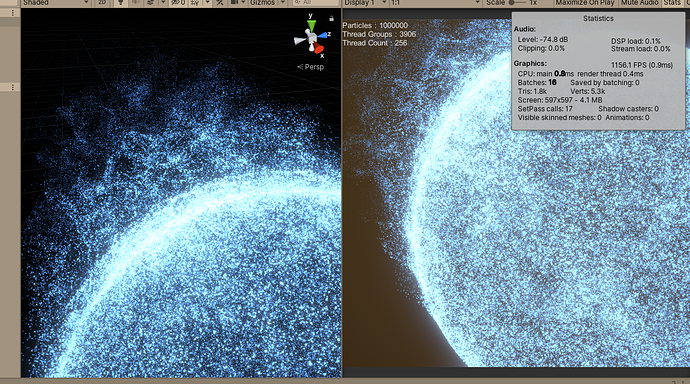Toggle the scene effects layers icon

click(x=150, y=2)
